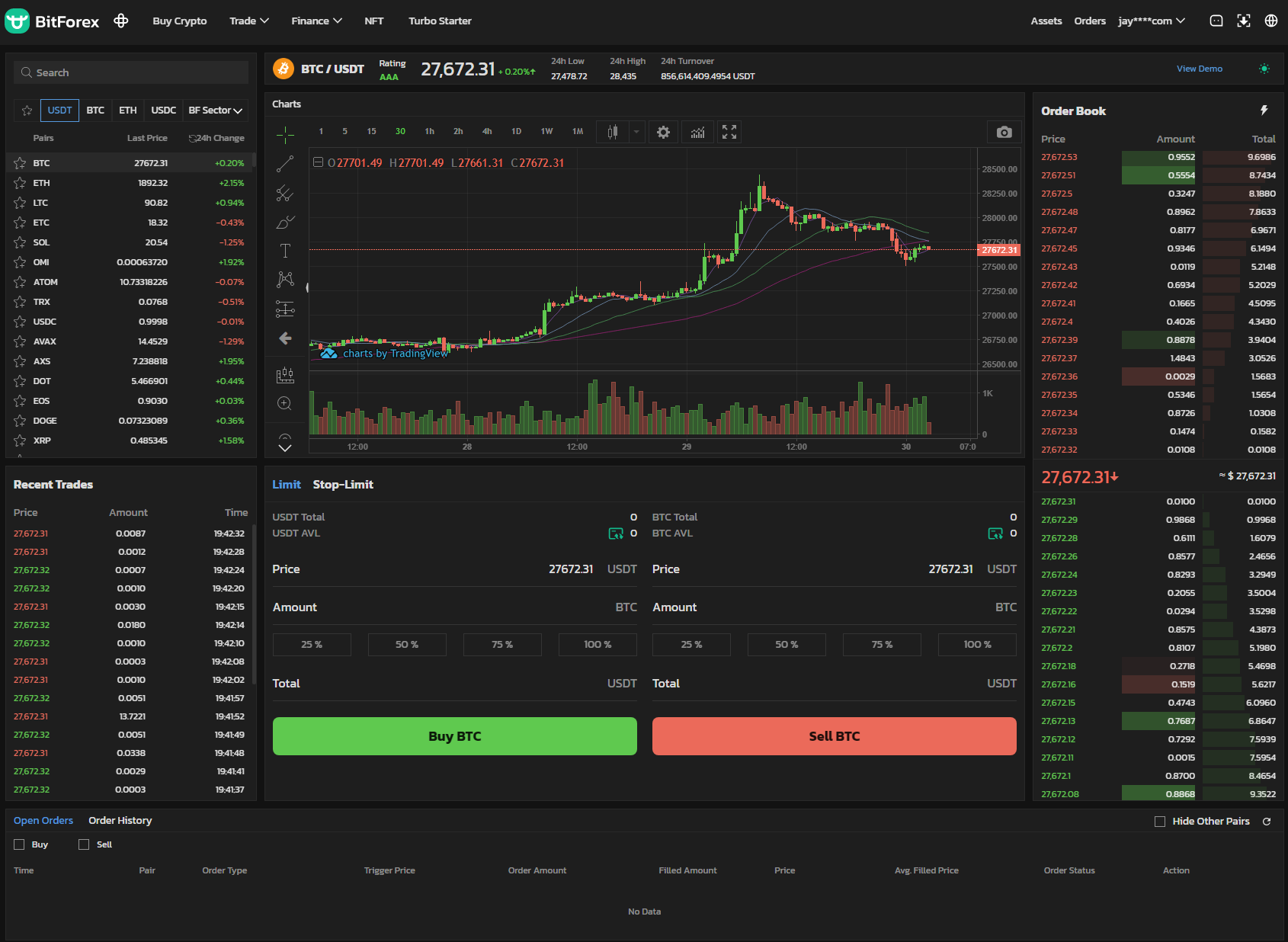Screen dimensions: 1288x942
Task: Expand the Finance menu
Action: point(316,21)
